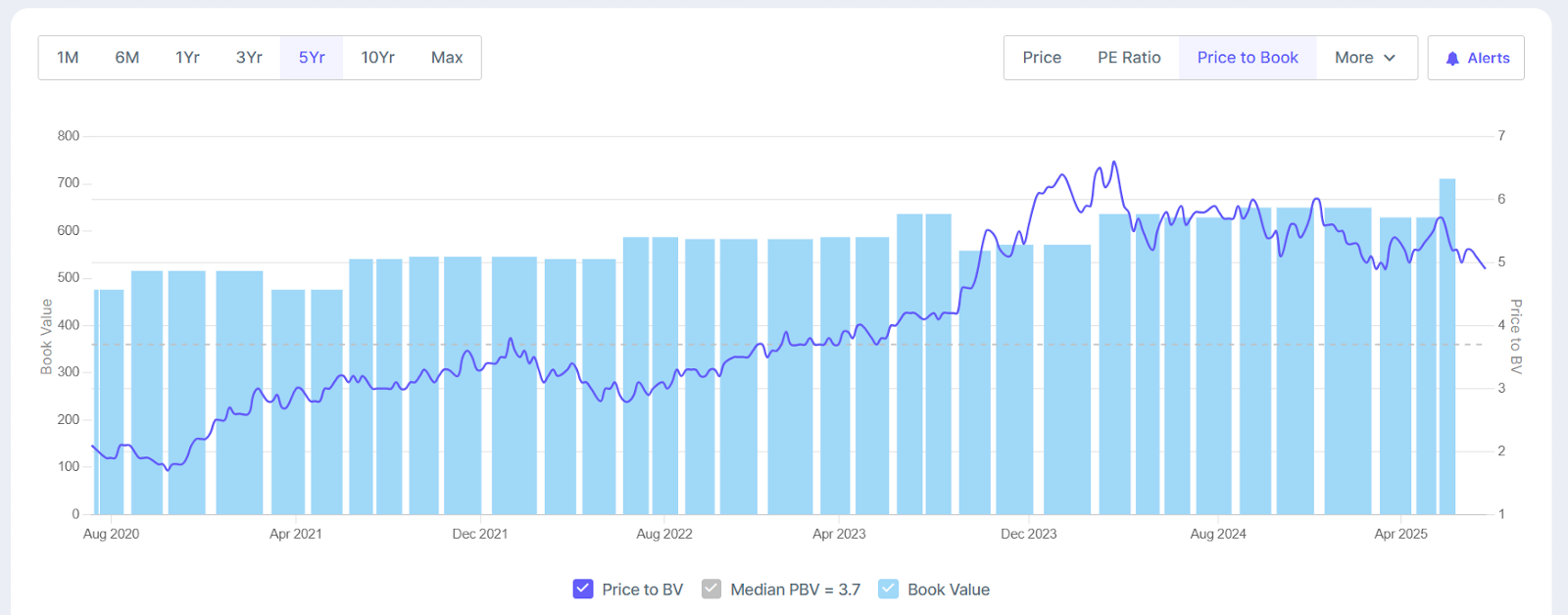
Task: Select the 1M time range
Action: pyautogui.click(x=68, y=58)
